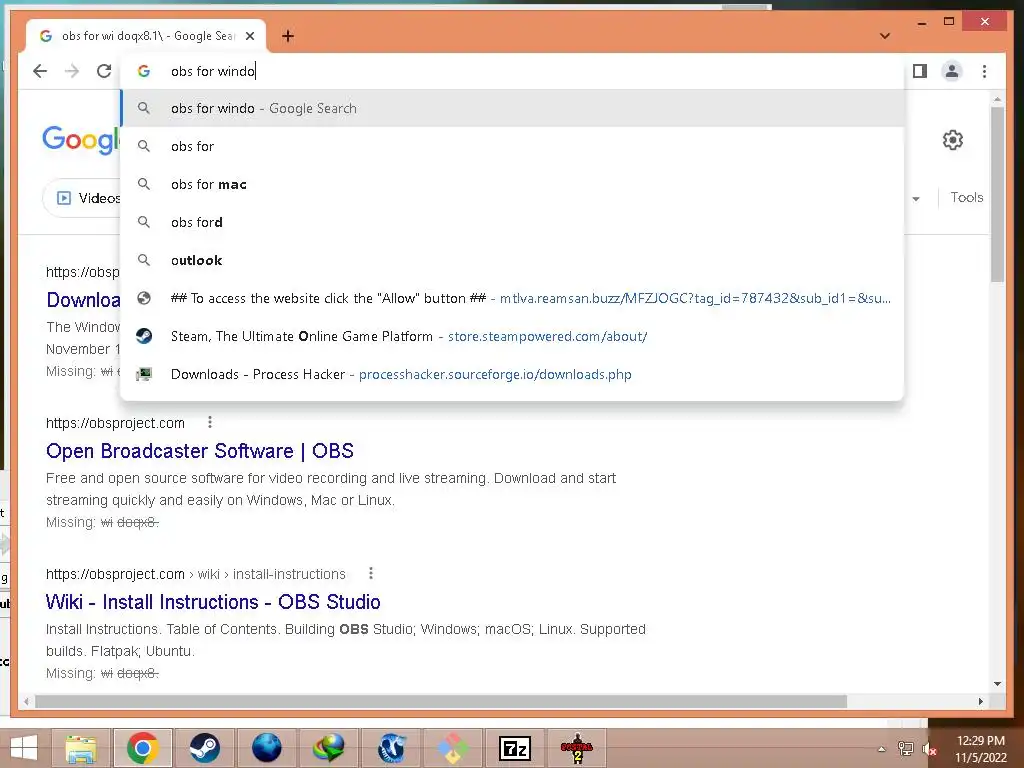The width and height of the screenshot is (1024, 768).
Task: Open 7-Zip from the taskbar
Action: (x=514, y=748)
